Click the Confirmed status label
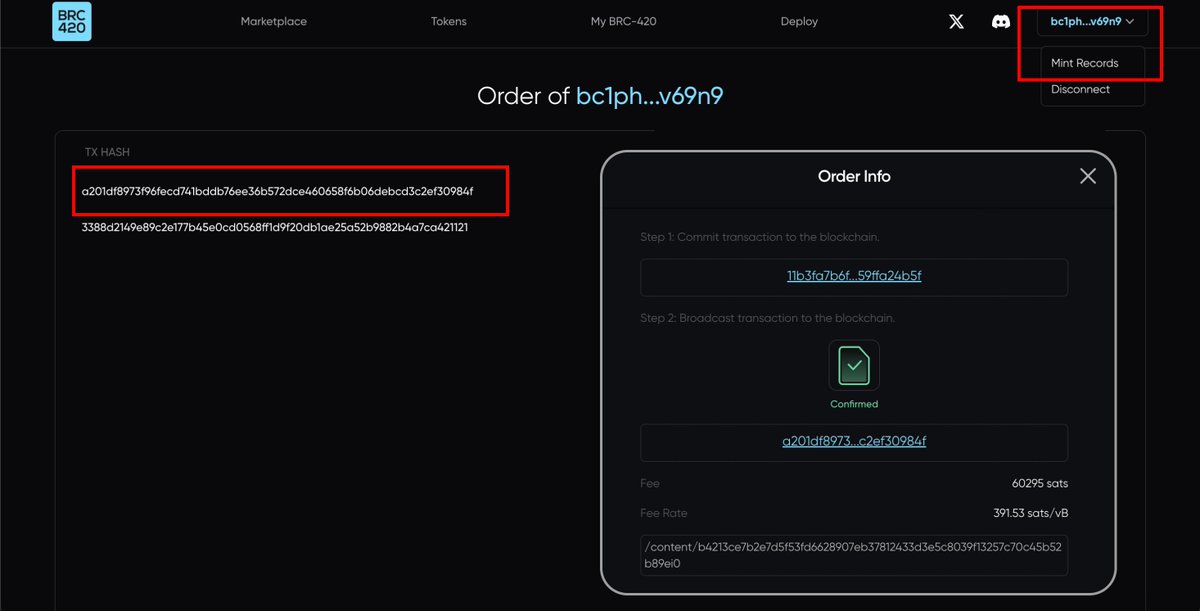This screenshot has height=611, width=1200. pos(854,404)
